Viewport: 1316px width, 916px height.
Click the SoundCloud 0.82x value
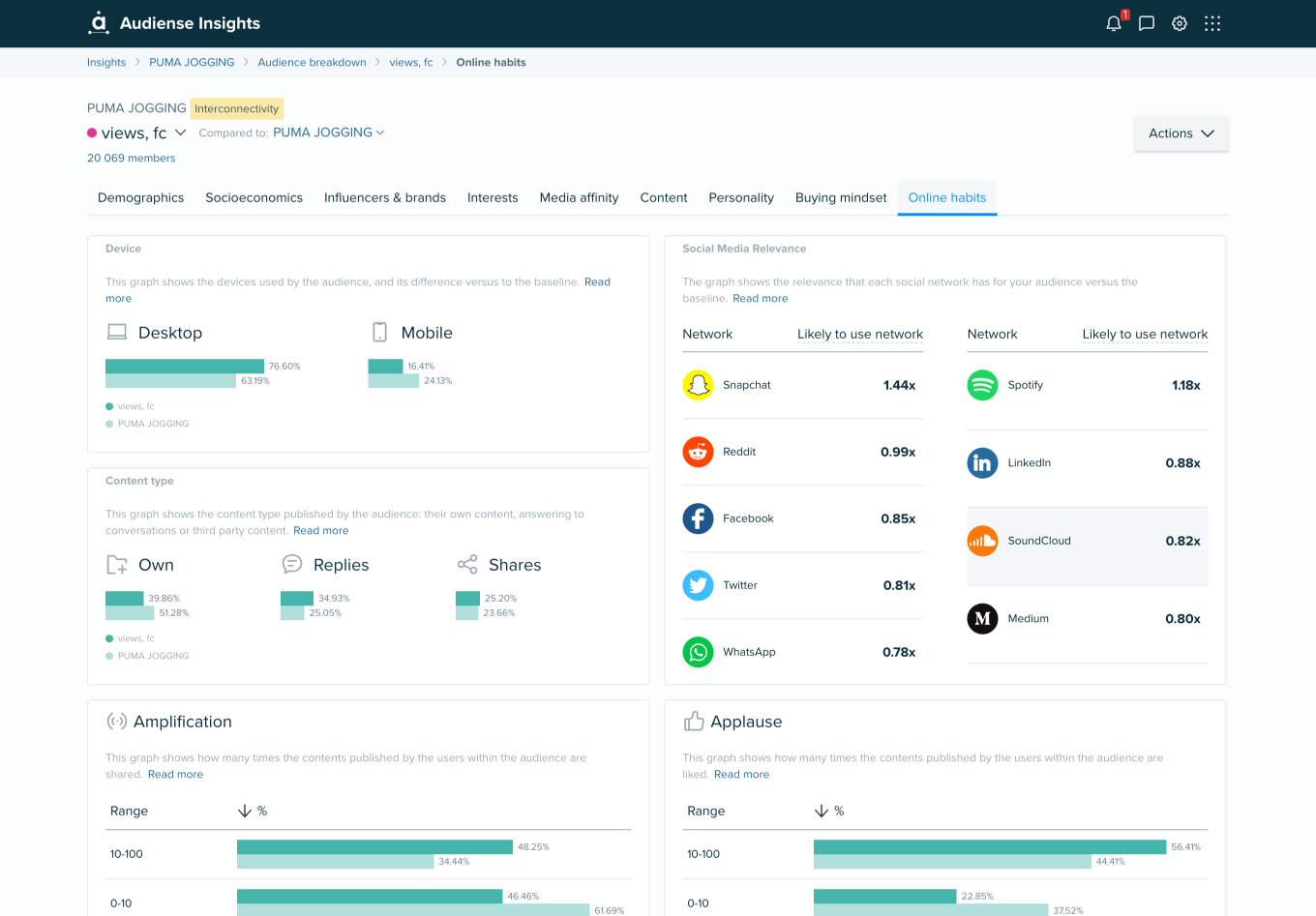coord(1182,541)
